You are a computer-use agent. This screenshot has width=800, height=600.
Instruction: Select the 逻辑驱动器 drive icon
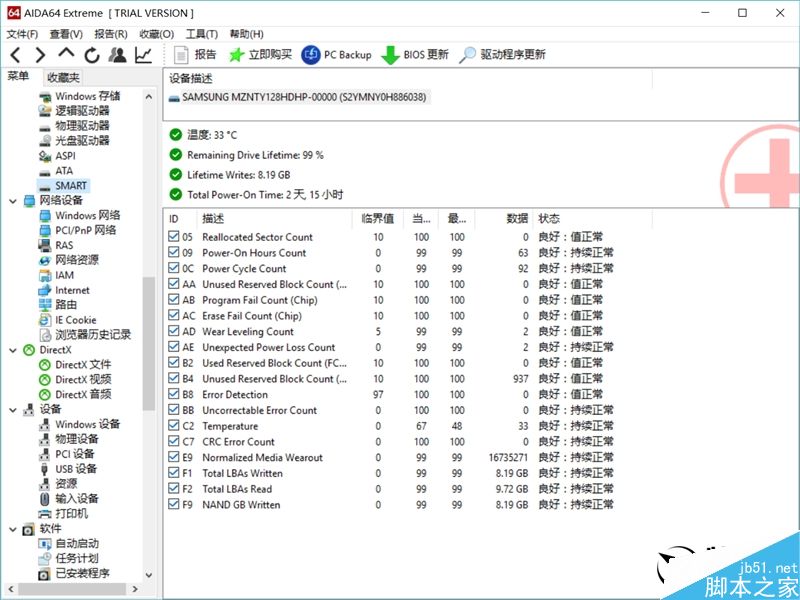45,111
